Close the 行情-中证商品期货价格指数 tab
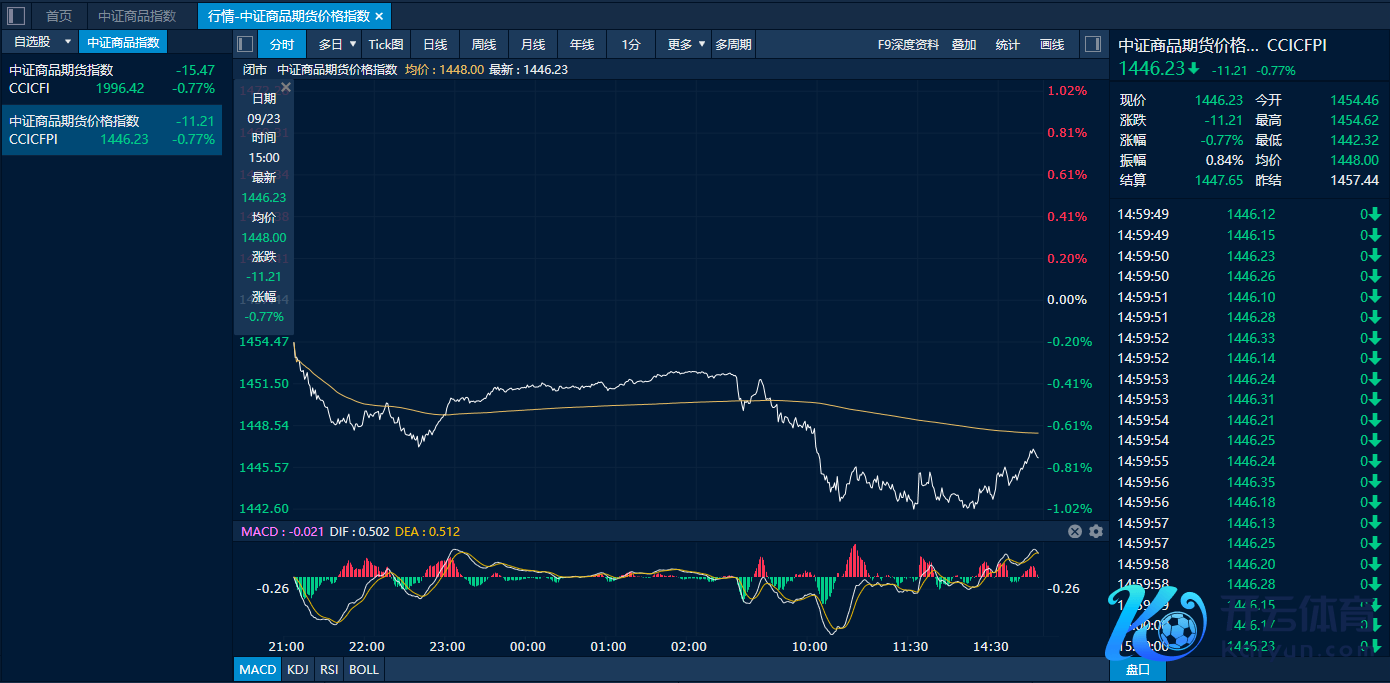The height and width of the screenshot is (683, 1390). click(379, 16)
